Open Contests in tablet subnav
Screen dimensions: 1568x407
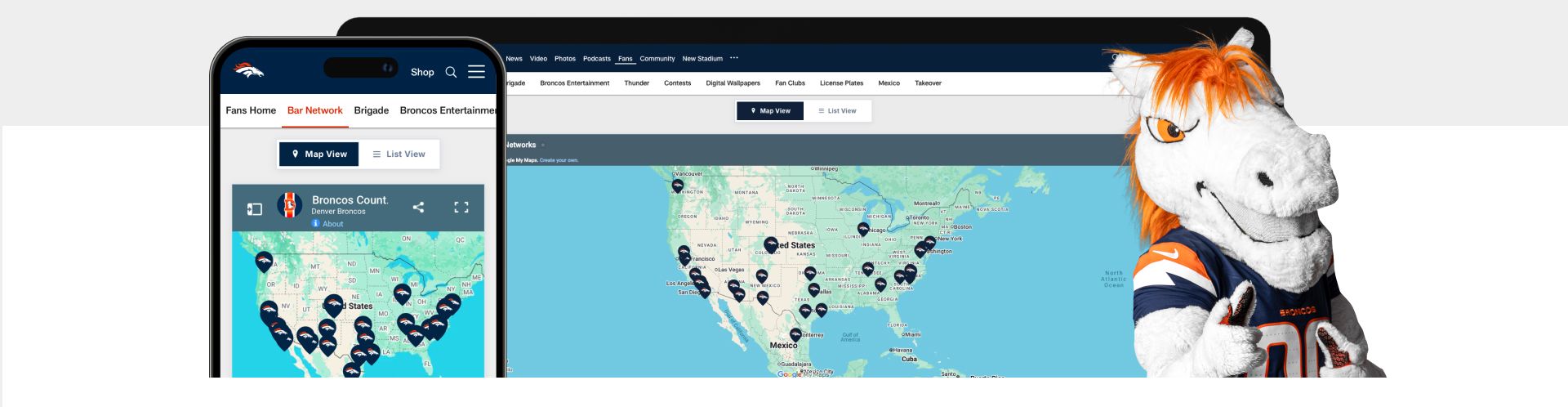(678, 83)
